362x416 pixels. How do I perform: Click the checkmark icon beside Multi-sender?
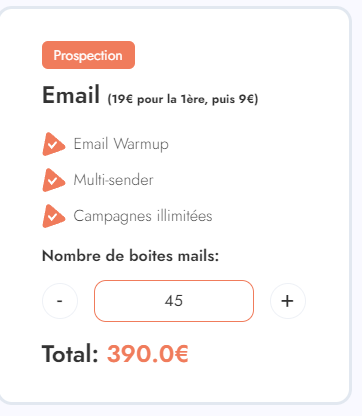(53, 180)
